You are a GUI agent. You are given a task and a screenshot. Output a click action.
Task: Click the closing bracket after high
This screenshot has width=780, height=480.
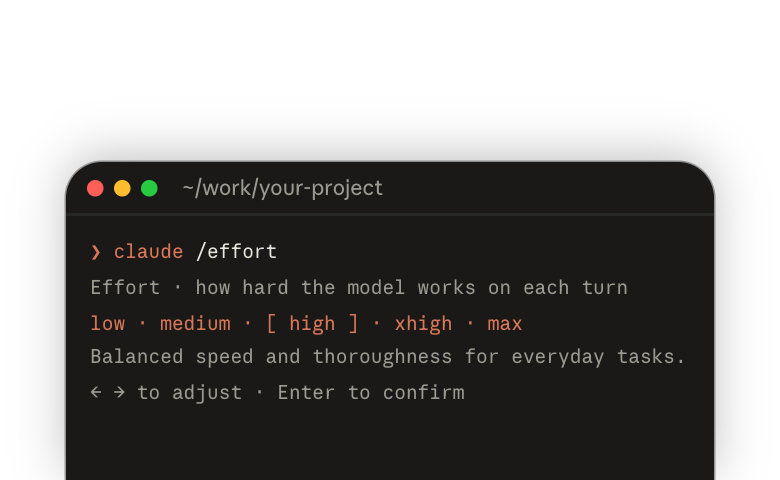353,324
